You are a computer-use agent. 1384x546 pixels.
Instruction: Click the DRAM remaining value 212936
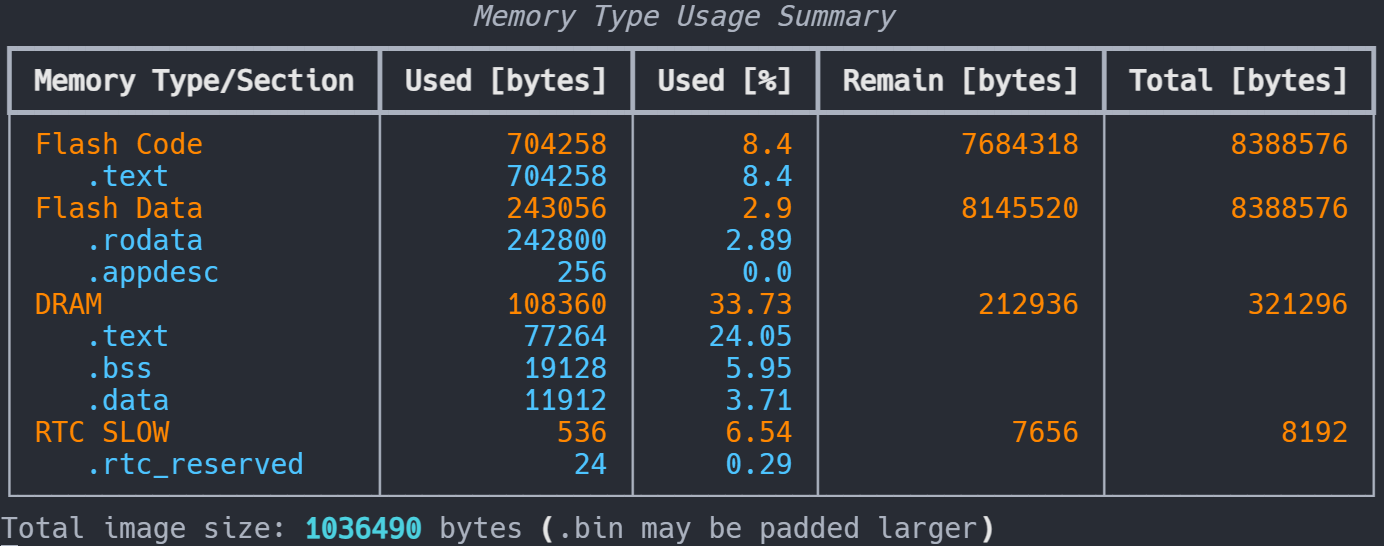click(1029, 304)
